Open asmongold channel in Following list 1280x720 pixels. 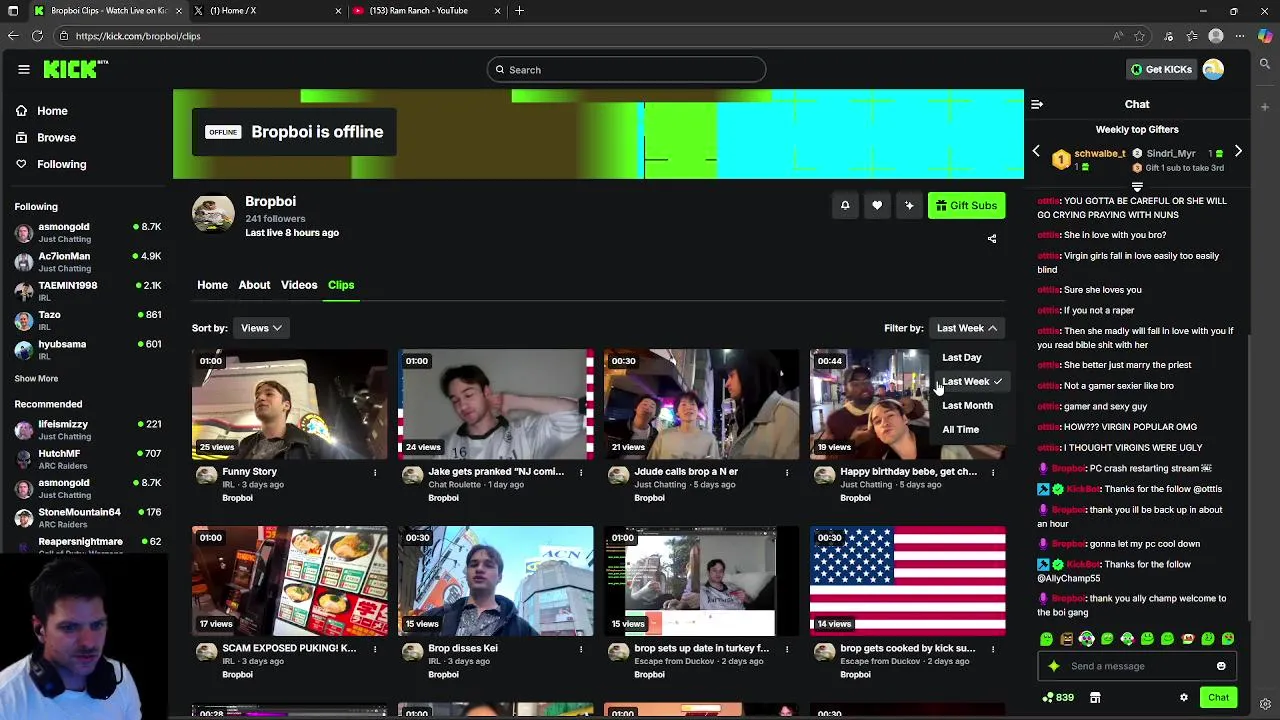(88, 232)
